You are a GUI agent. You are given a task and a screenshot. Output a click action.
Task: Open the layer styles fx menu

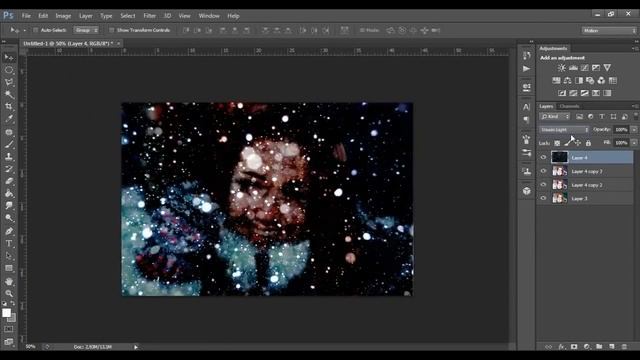click(x=561, y=347)
